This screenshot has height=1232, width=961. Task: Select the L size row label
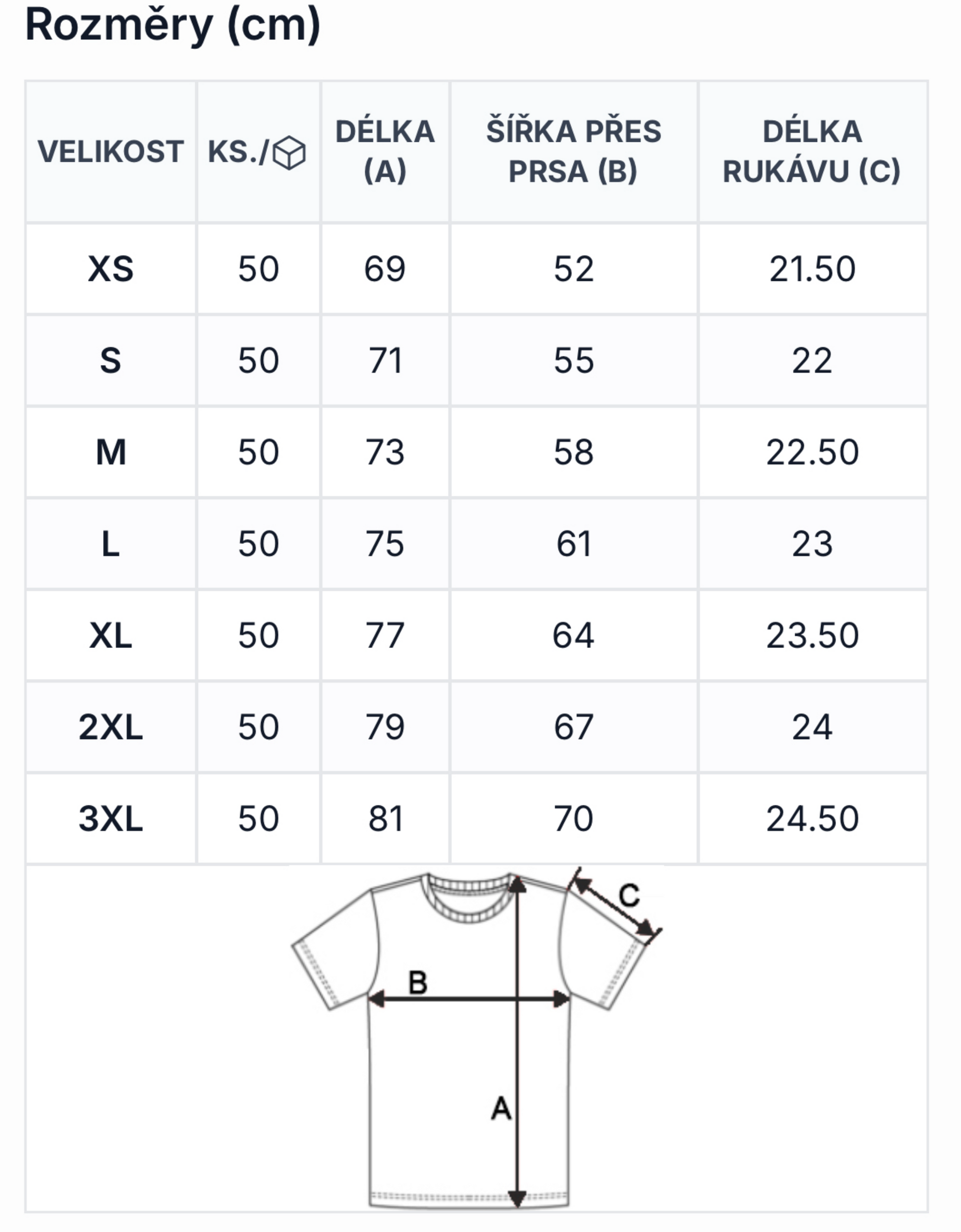point(111,544)
